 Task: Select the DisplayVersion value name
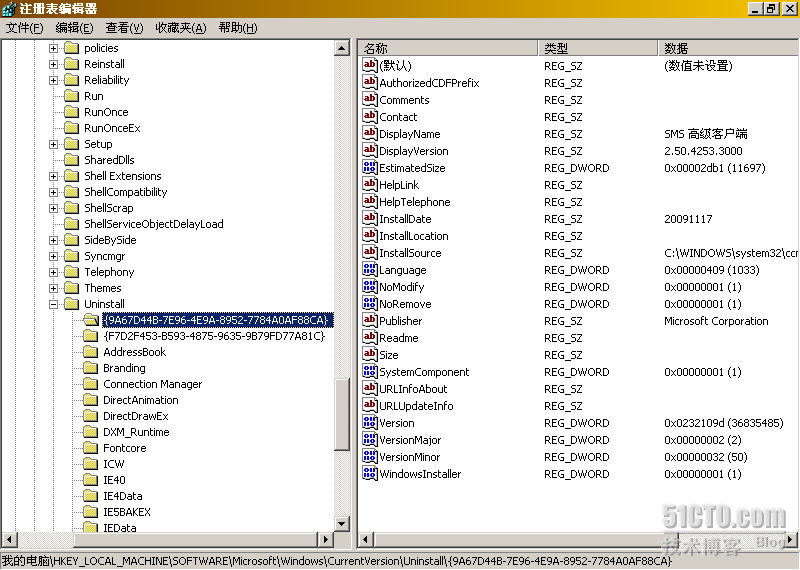(x=414, y=151)
